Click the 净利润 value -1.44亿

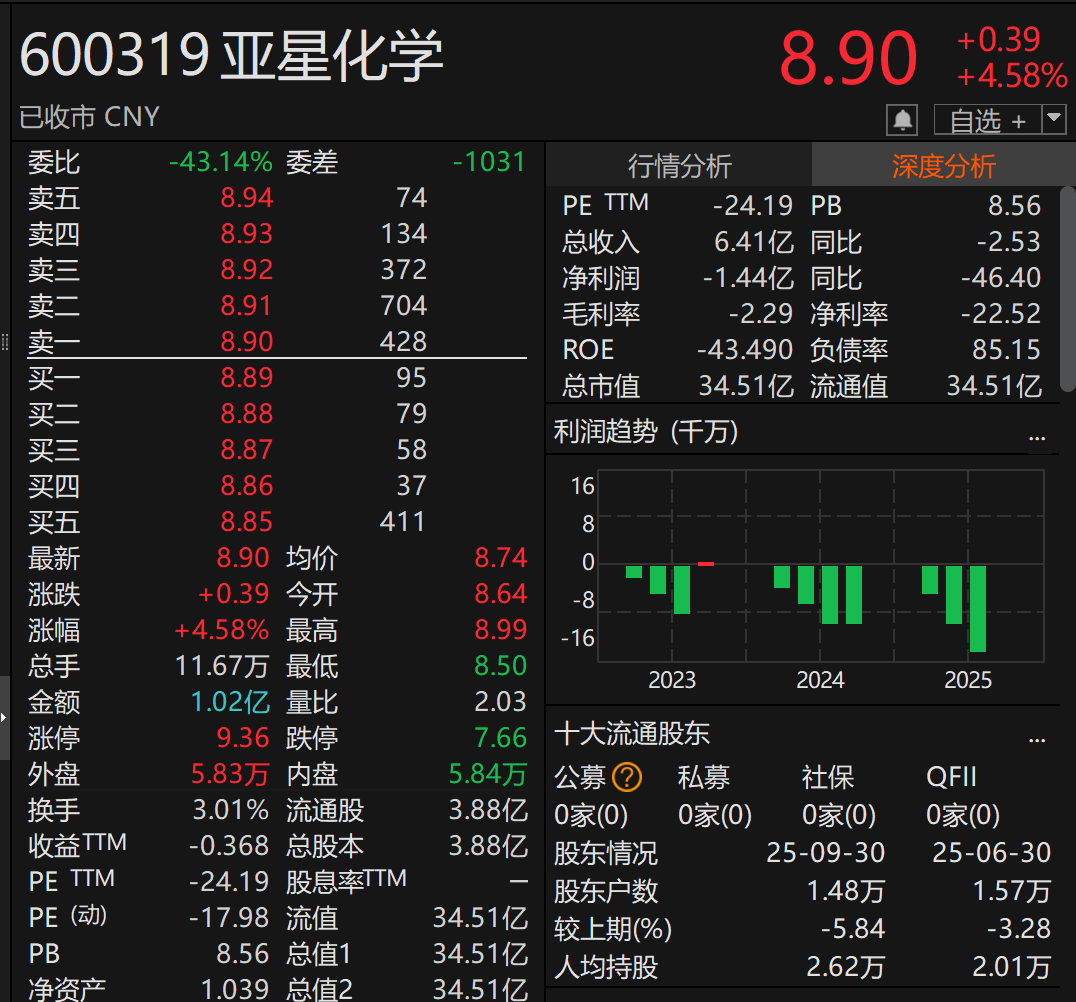(x=748, y=278)
